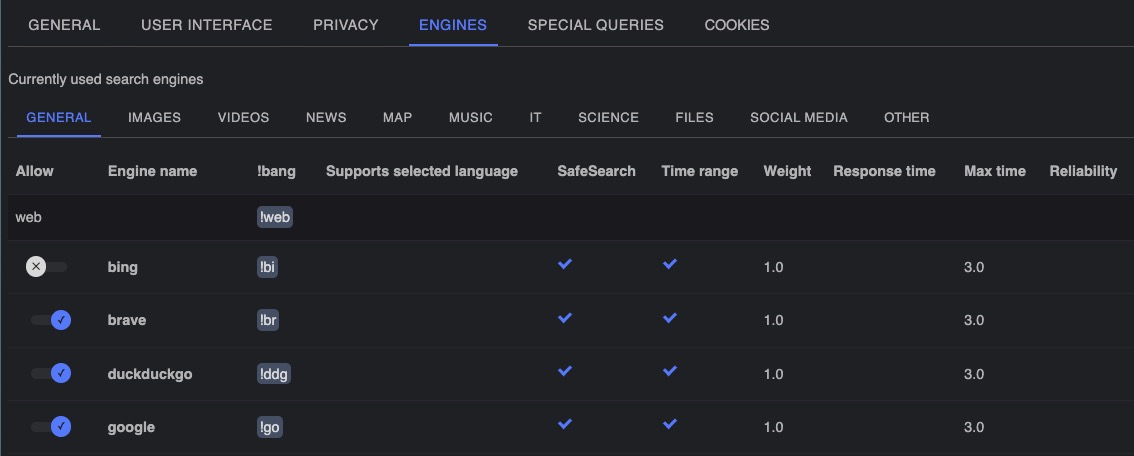Disable the brave engine toggle
1134x456 pixels.
click(51, 320)
